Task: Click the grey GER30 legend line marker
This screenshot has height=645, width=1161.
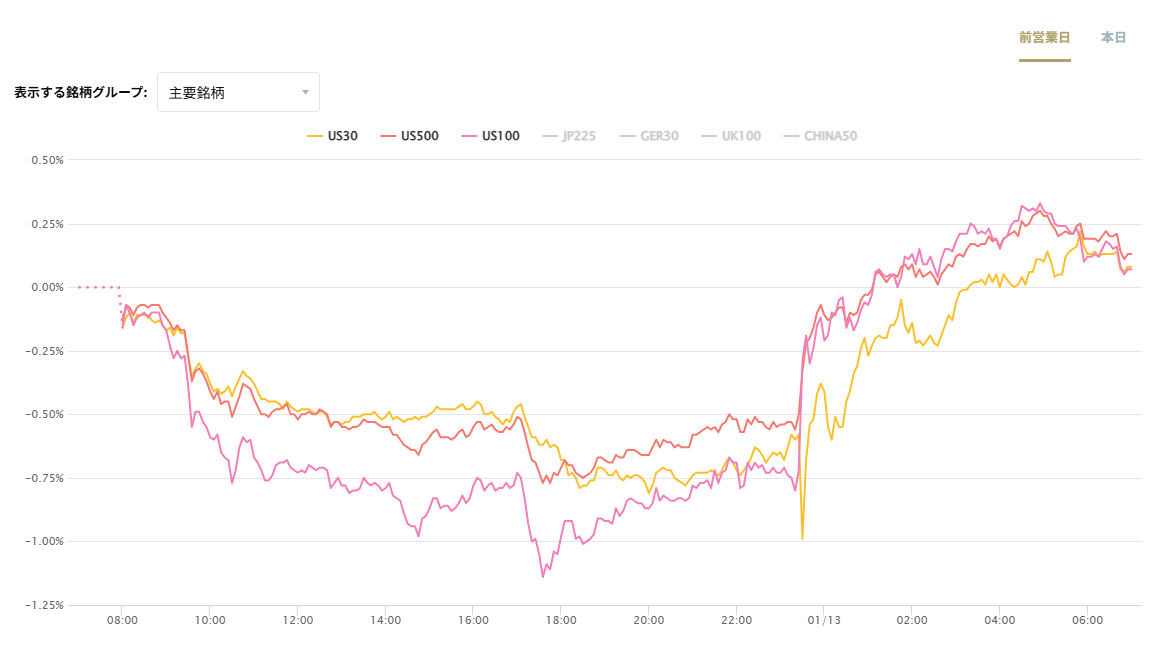Action: (628, 136)
